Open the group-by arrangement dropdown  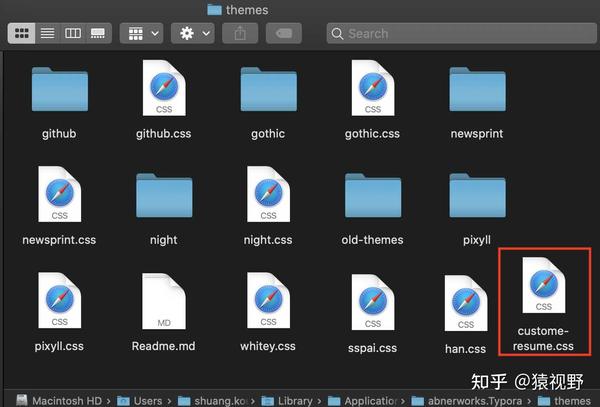pyautogui.click(x=142, y=33)
